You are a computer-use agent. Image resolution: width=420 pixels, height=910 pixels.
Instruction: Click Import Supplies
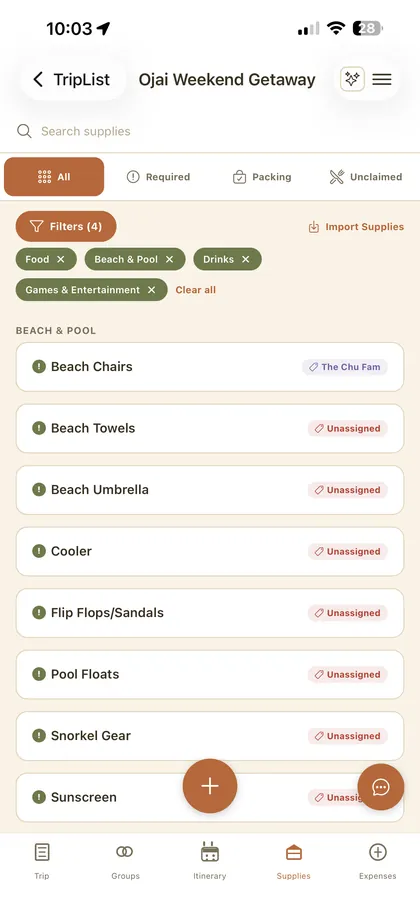point(356,227)
